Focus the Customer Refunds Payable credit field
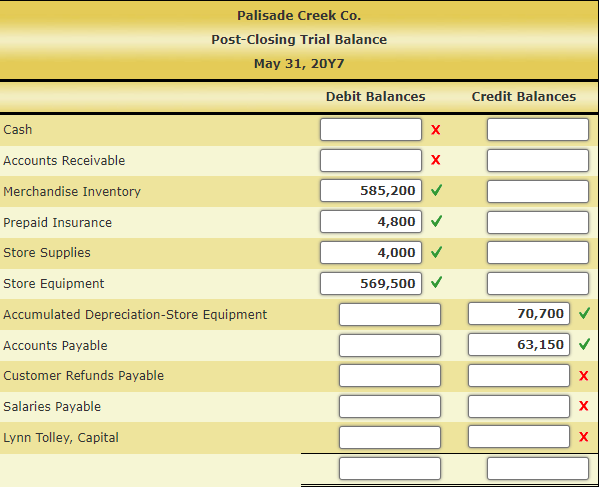Image resolution: width=599 pixels, height=487 pixels. (x=519, y=375)
